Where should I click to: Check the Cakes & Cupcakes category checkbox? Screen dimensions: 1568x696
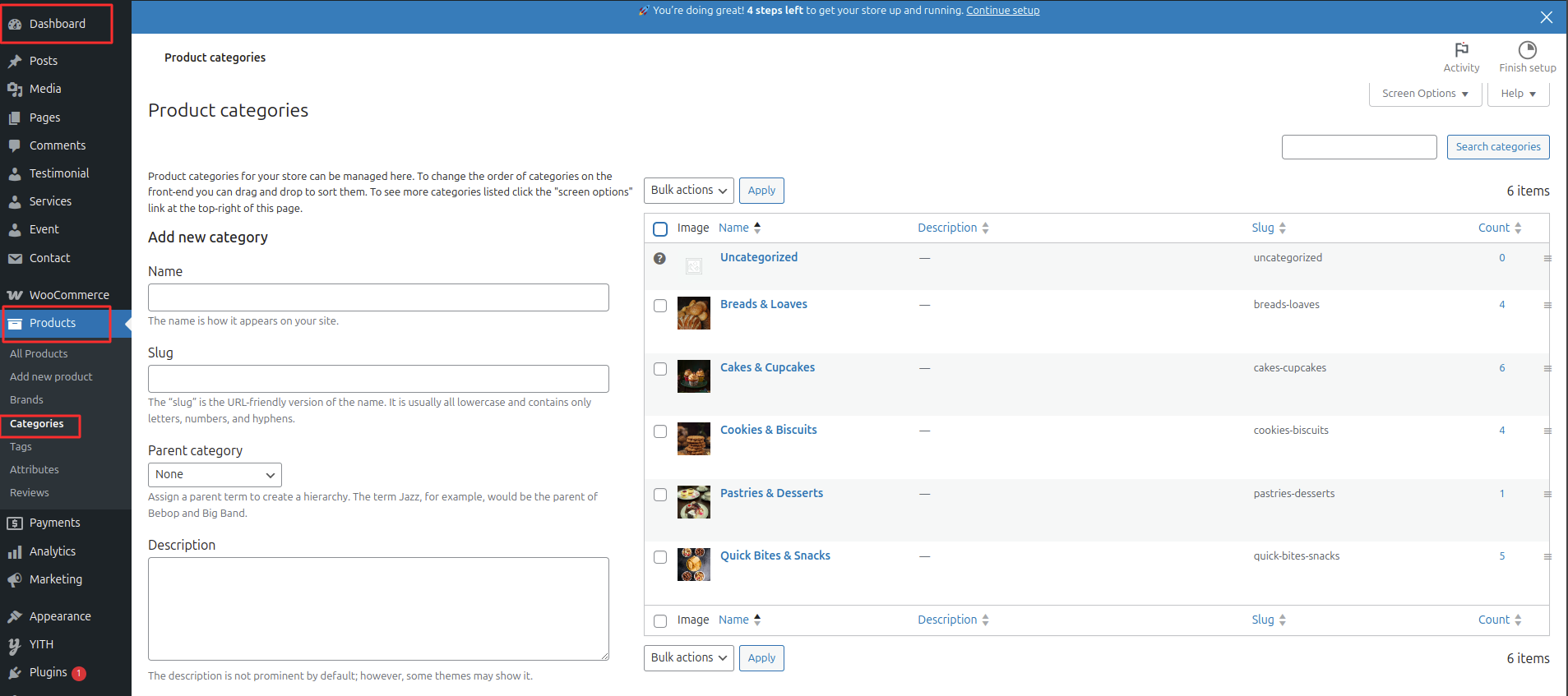coord(660,369)
